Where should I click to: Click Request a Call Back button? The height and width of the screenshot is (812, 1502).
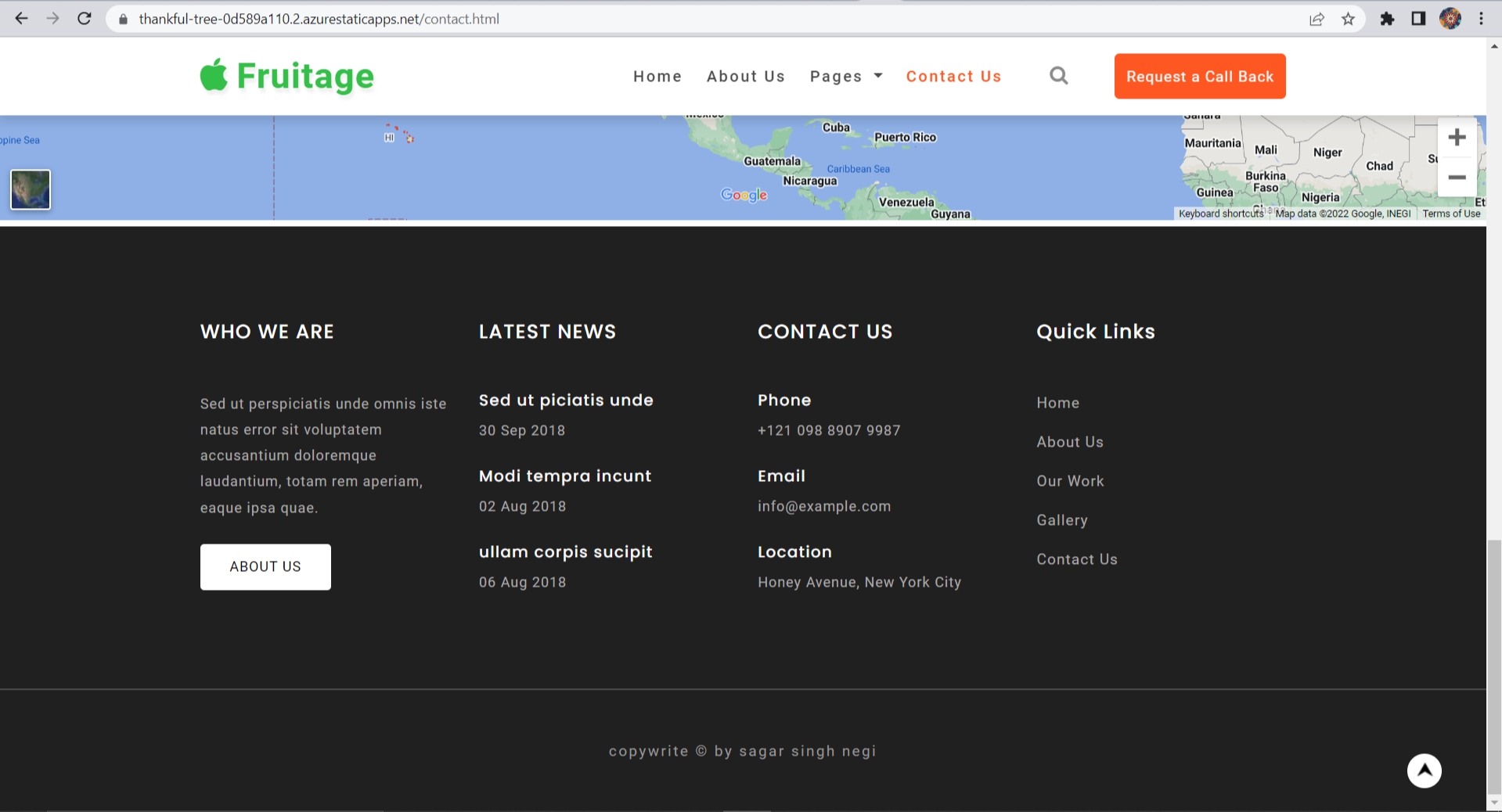click(1200, 76)
